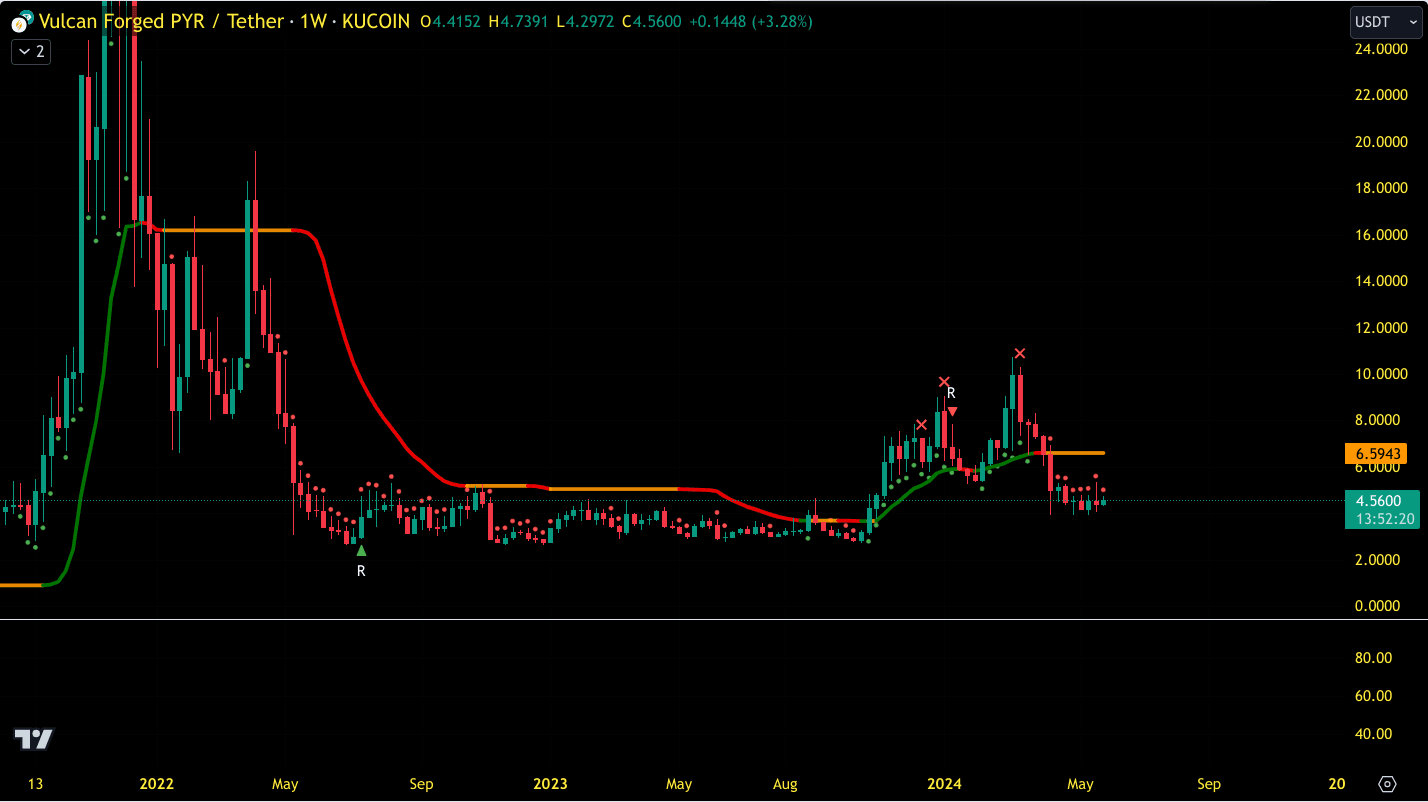Image resolution: width=1428 pixels, height=802 pixels.
Task: Click the 2024 label on time axis
Action: (944, 784)
